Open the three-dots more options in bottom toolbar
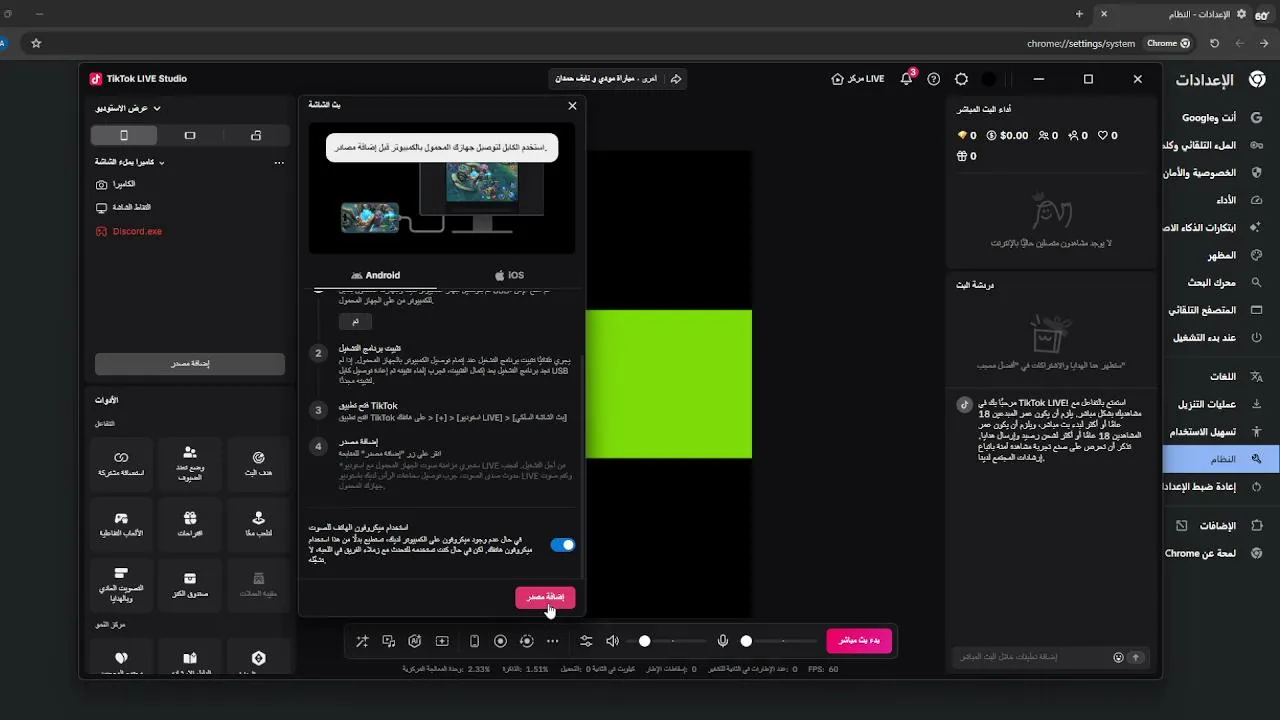 [x=553, y=641]
